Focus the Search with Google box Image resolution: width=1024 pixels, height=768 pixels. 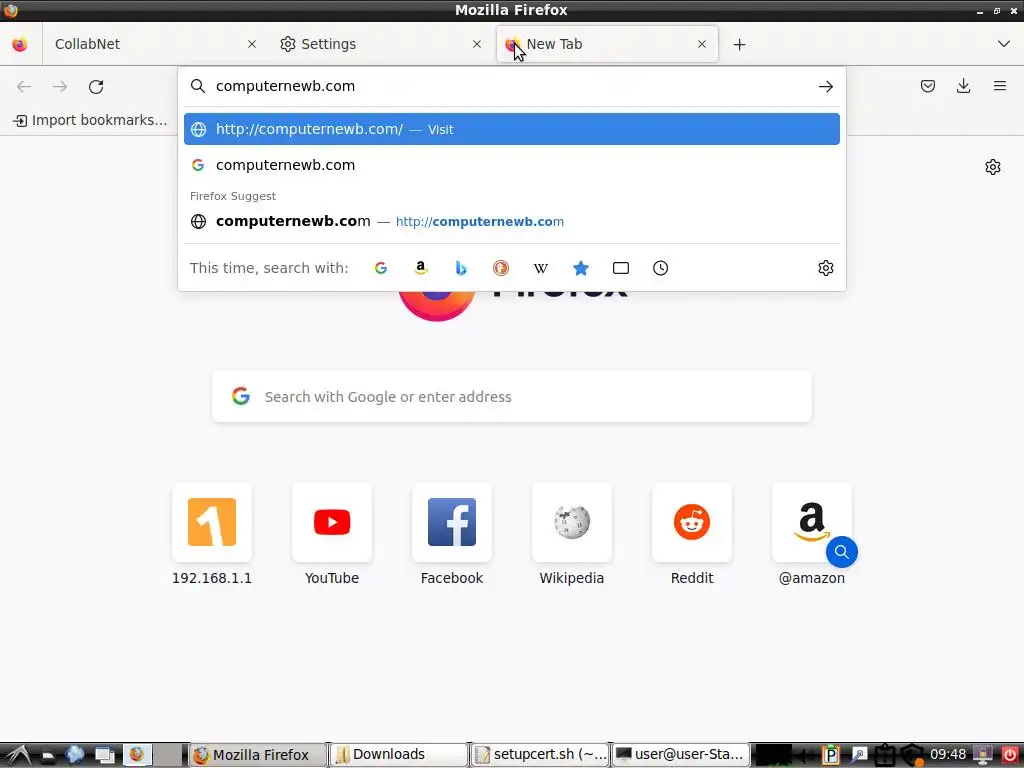[x=511, y=396]
